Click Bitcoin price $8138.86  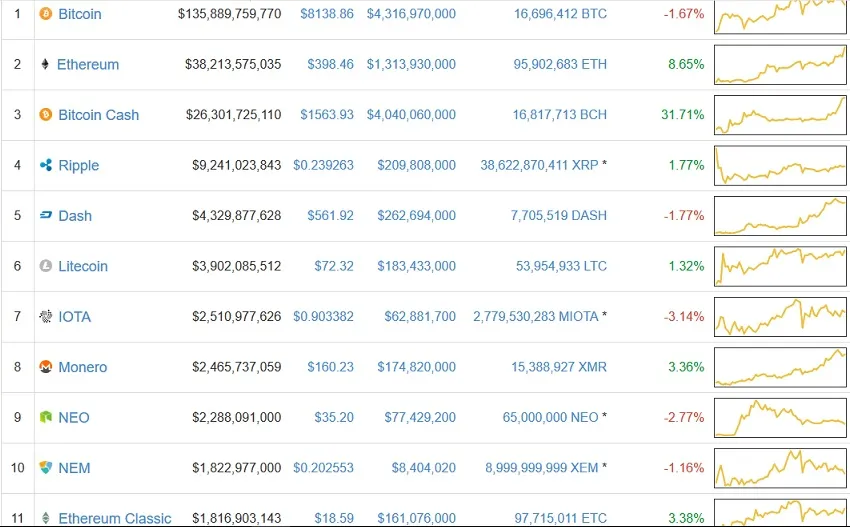327,14
